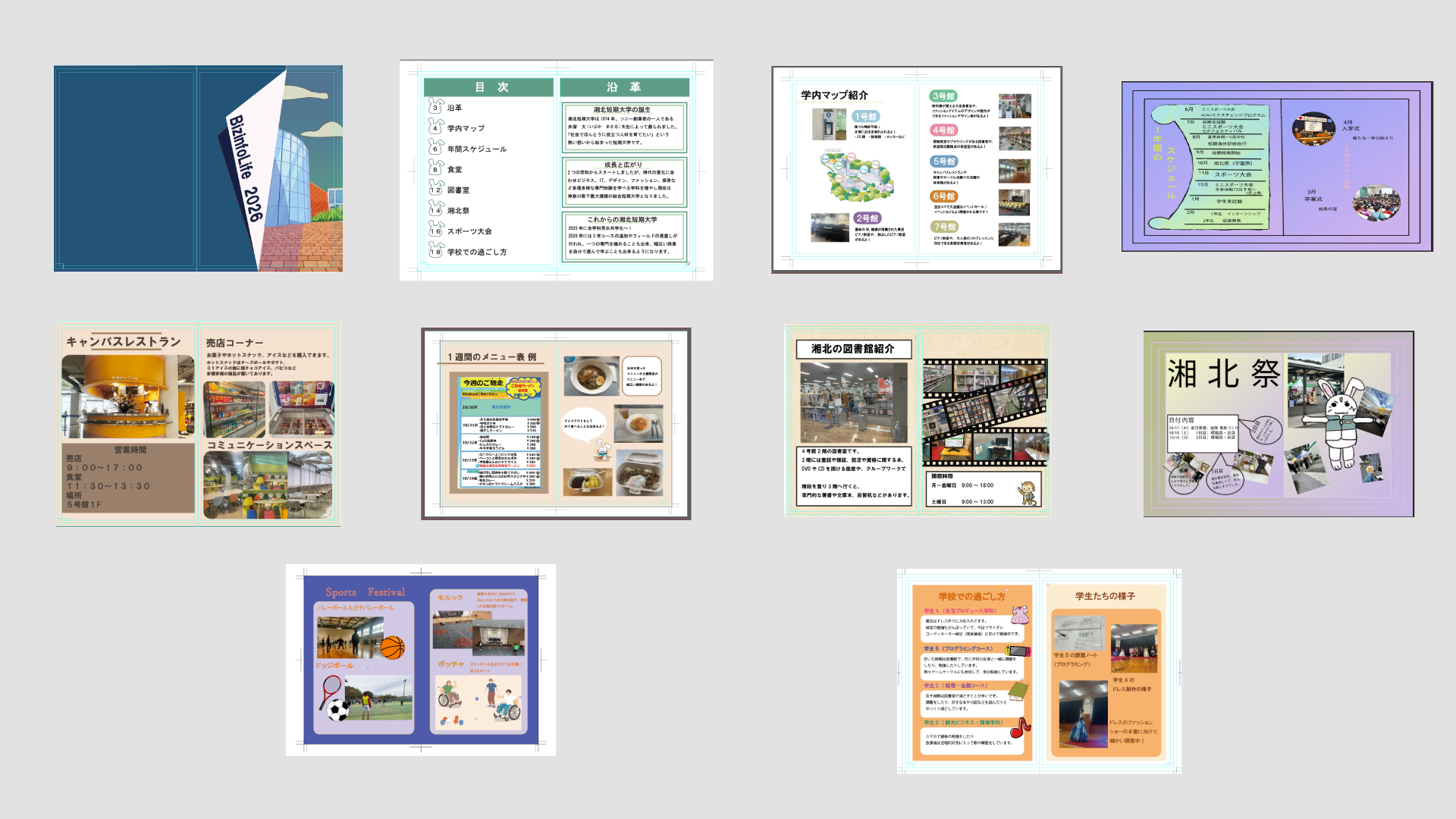Select the weekly menu 1週間のメニュー spread
The width and height of the screenshot is (1456, 819).
[x=556, y=424]
